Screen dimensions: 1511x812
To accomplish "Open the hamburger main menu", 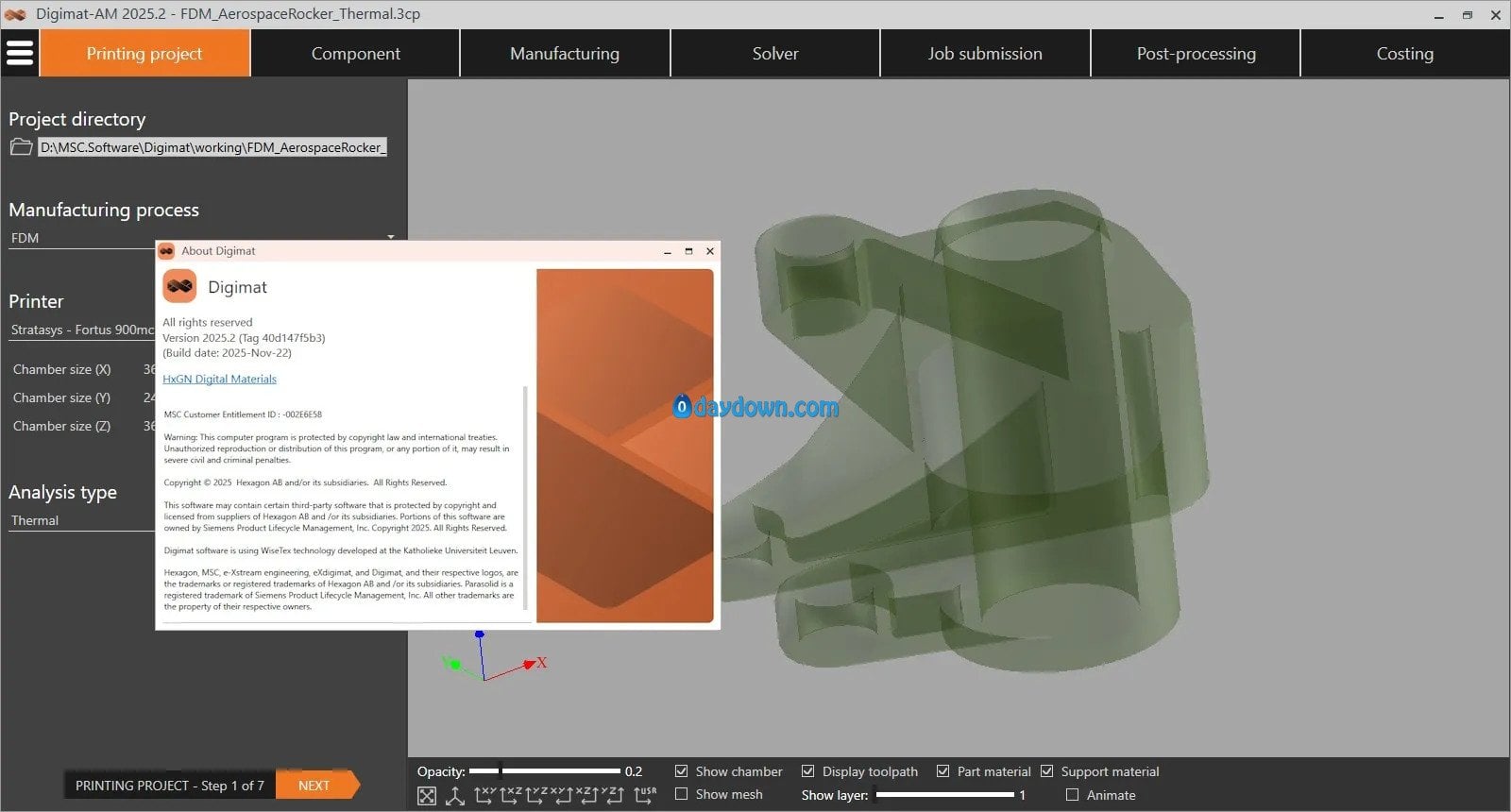I will 20,53.
